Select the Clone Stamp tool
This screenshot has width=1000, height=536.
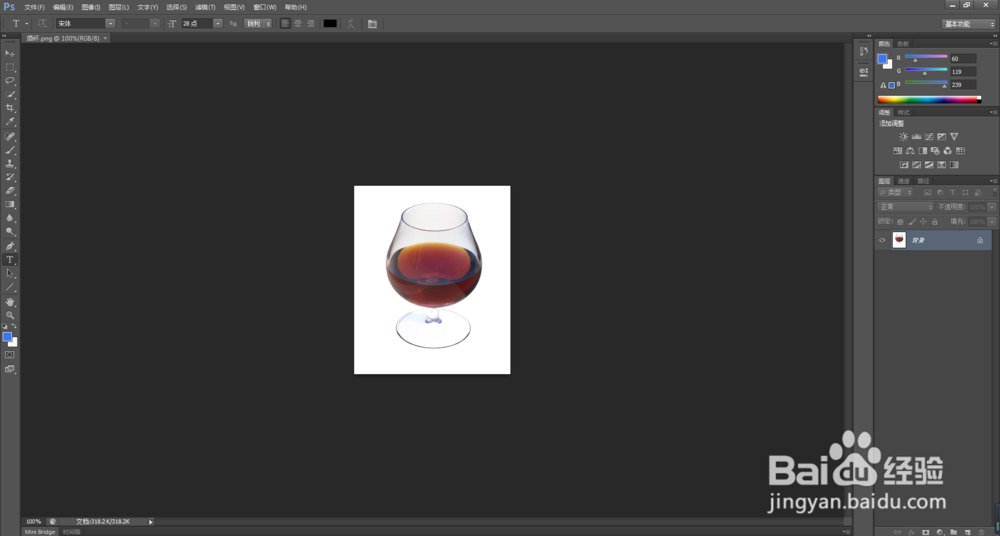point(10,164)
